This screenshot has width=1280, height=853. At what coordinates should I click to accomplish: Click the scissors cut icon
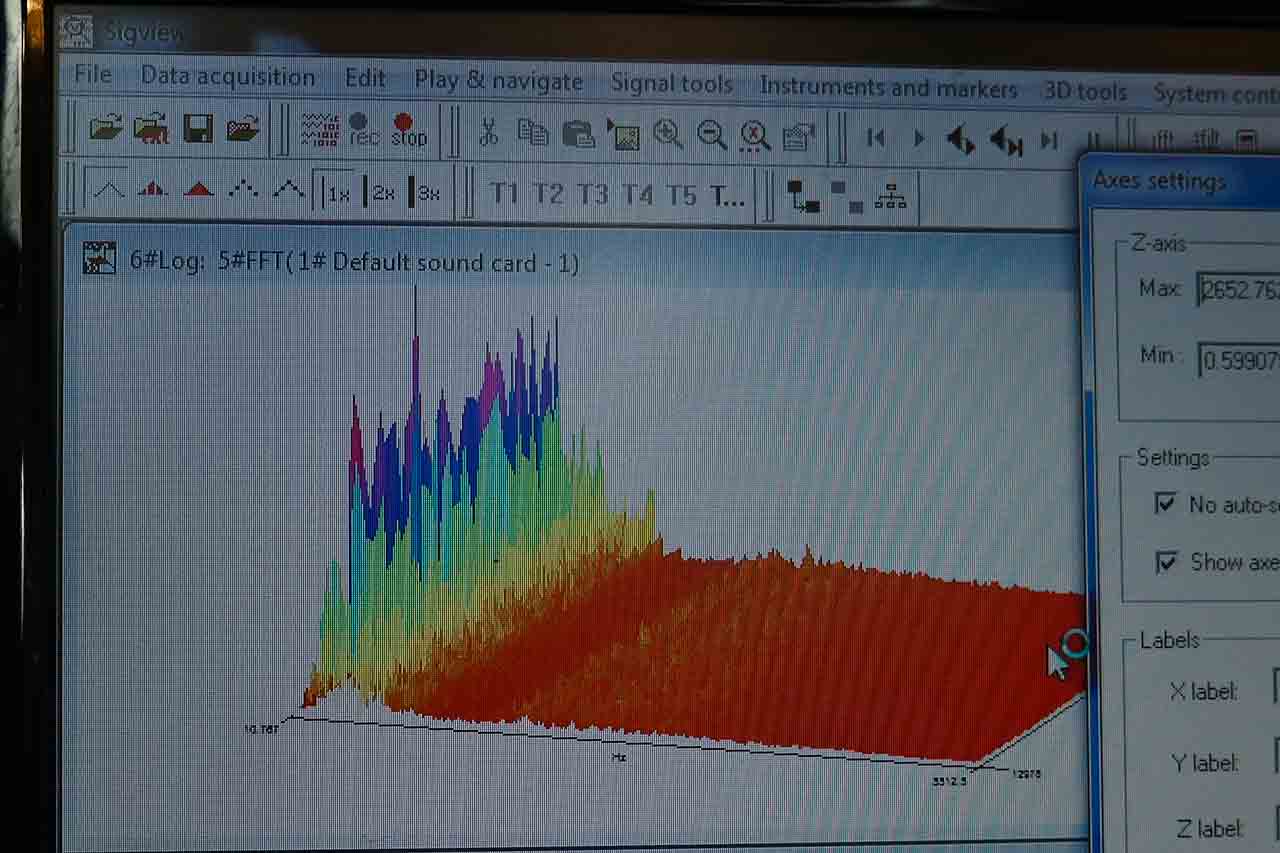488,132
